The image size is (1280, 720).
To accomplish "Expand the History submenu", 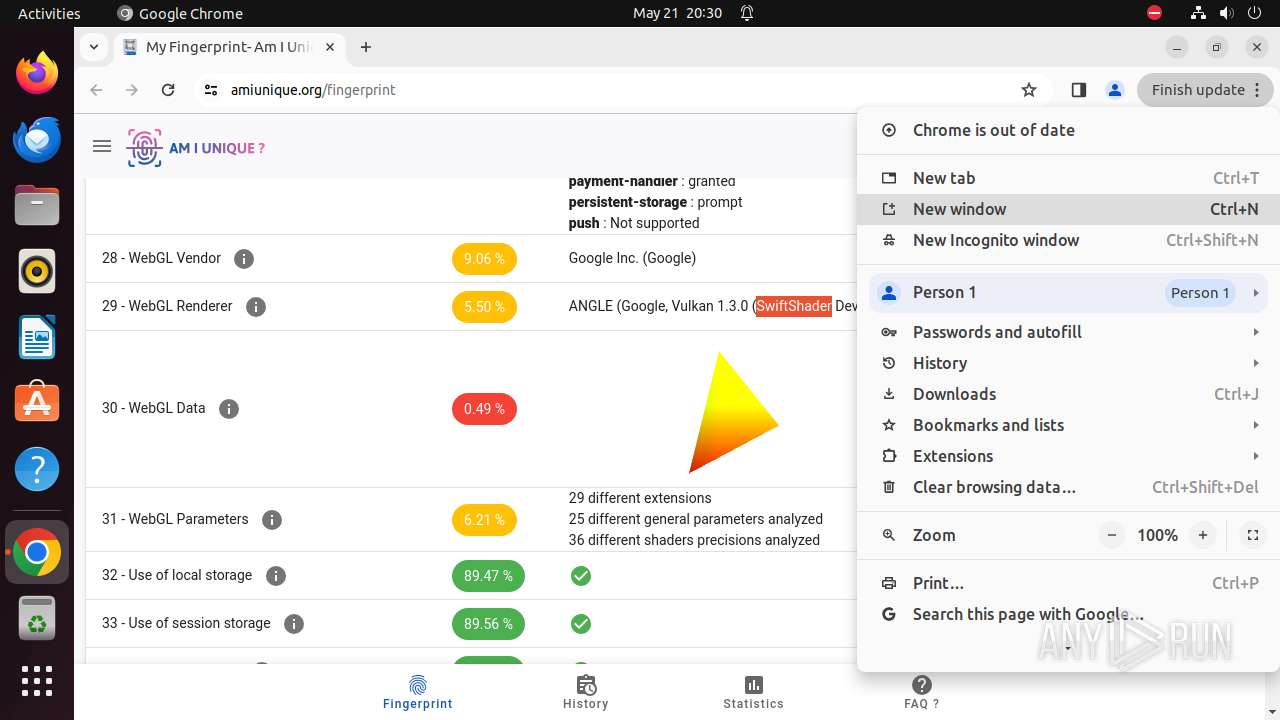I will coord(1067,363).
